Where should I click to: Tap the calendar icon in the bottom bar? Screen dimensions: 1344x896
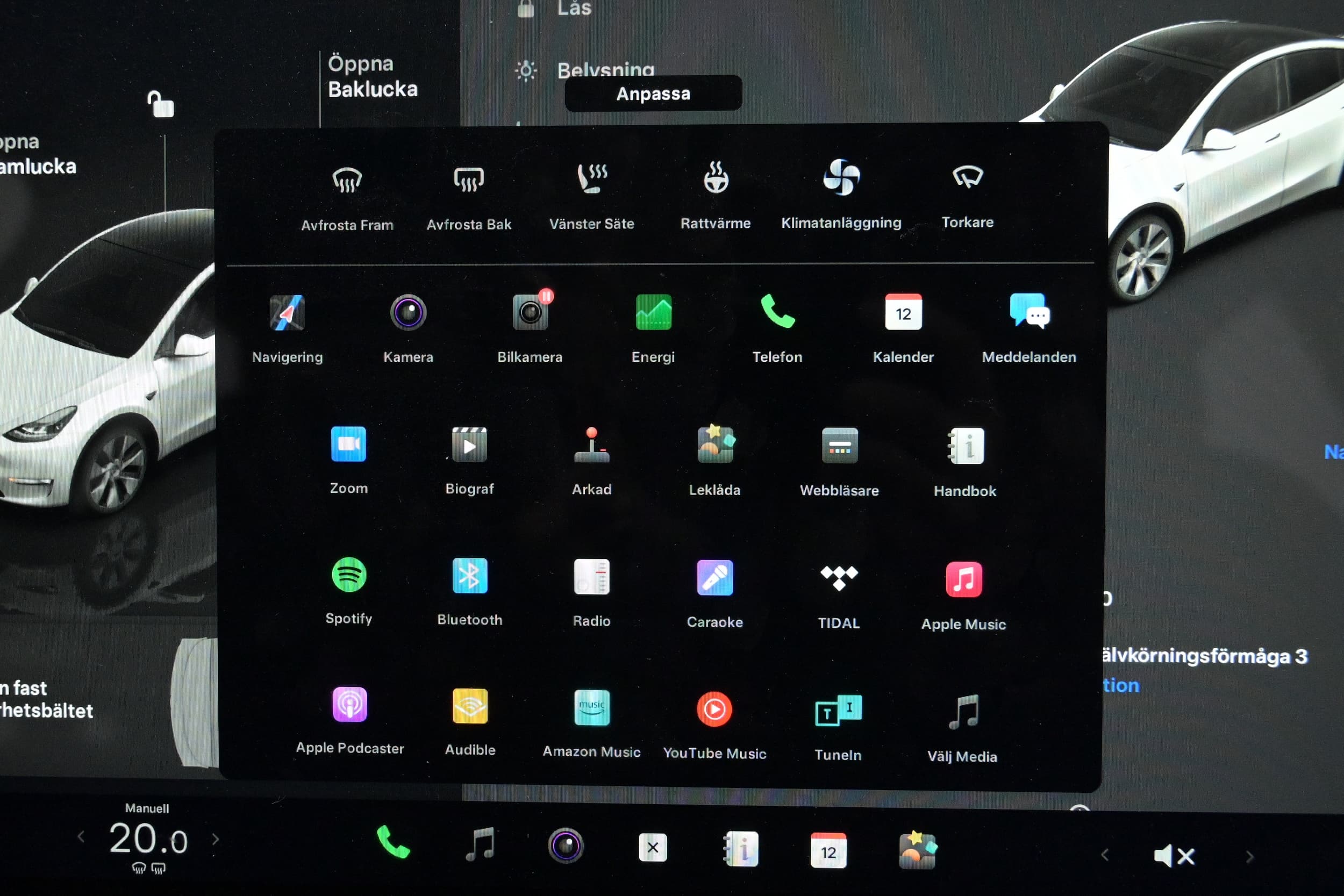pos(828,850)
